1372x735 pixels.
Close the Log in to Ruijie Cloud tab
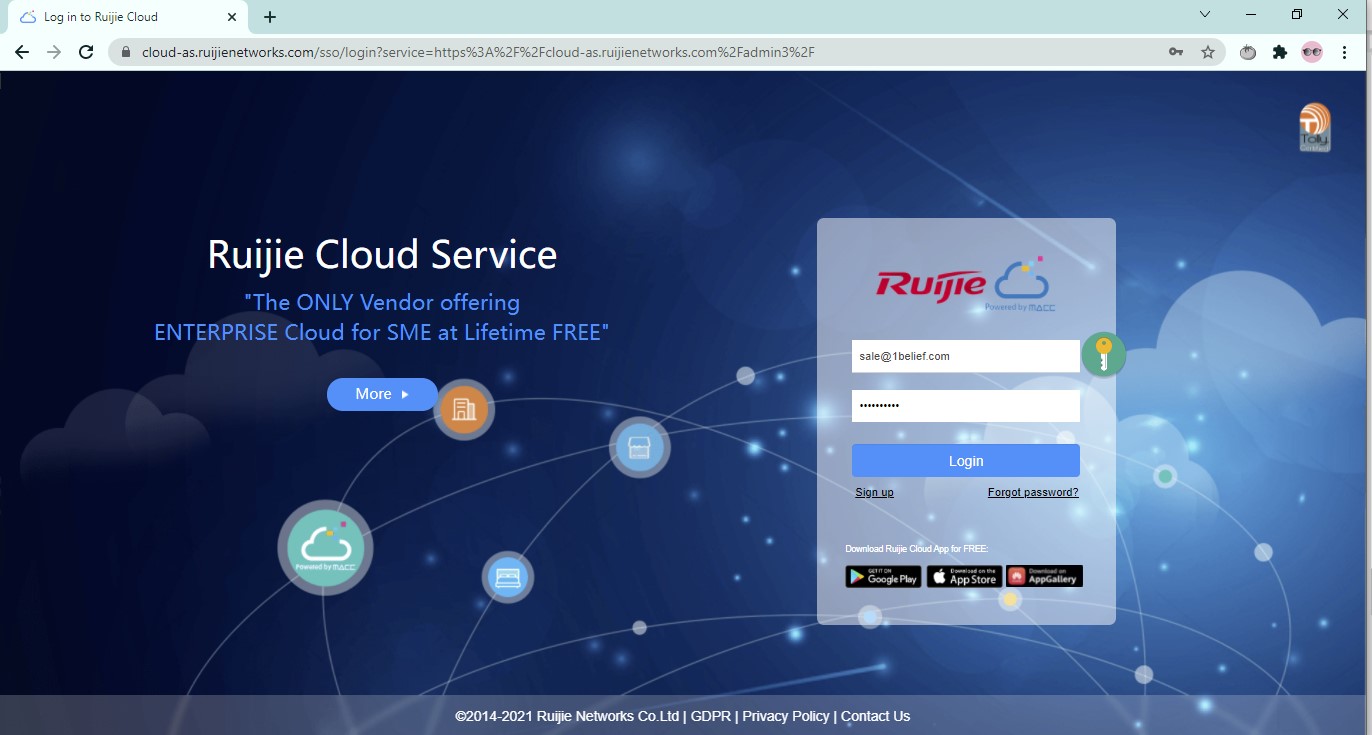coord(232,17)
